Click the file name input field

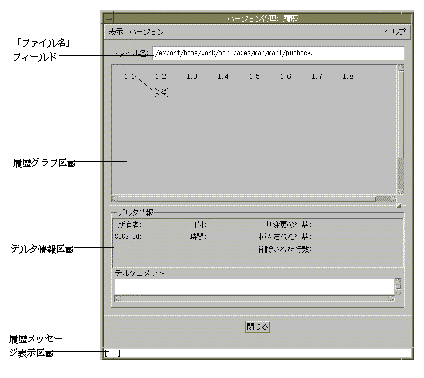[278, 53]
